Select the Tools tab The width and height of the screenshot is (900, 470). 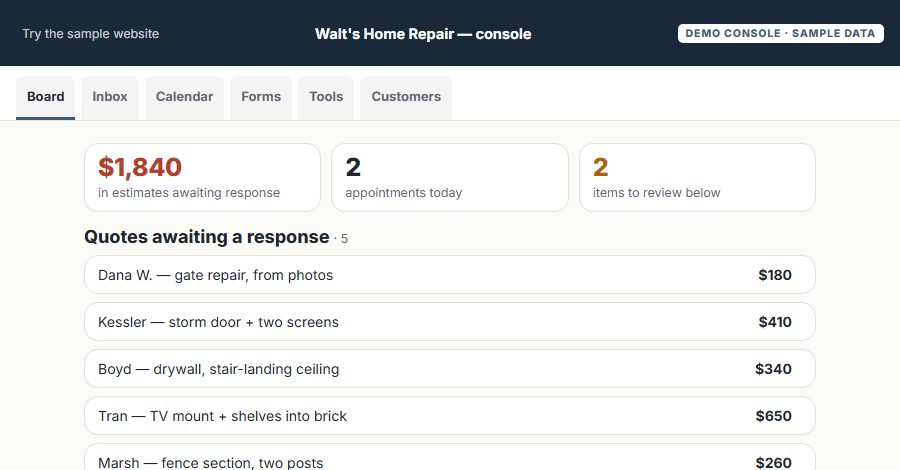(x=326, y=98)
